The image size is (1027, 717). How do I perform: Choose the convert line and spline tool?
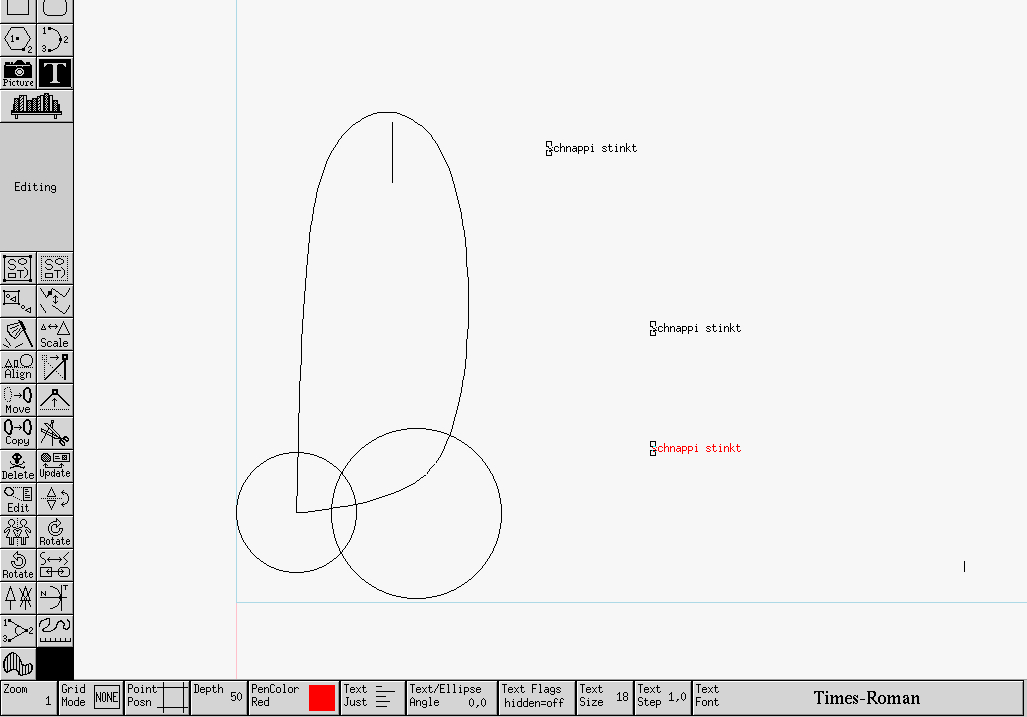coord(55,565)
